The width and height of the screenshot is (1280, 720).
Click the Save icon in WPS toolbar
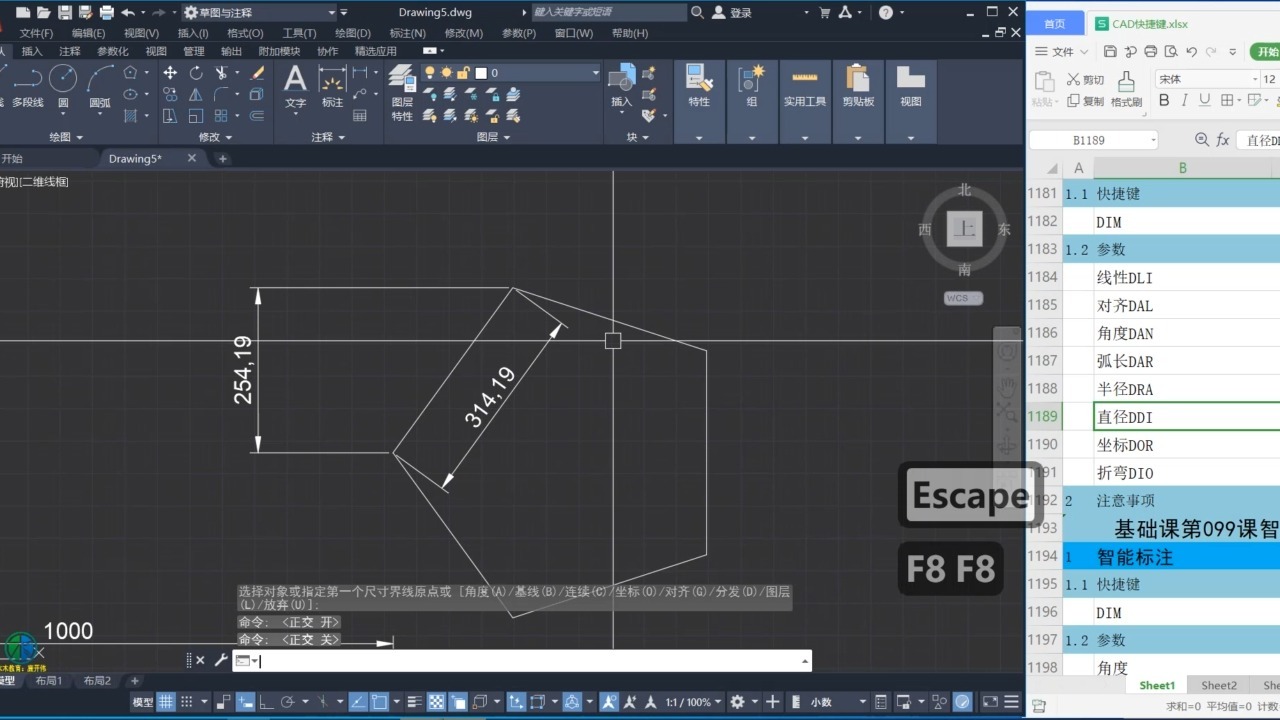(x=1110, y=51)
